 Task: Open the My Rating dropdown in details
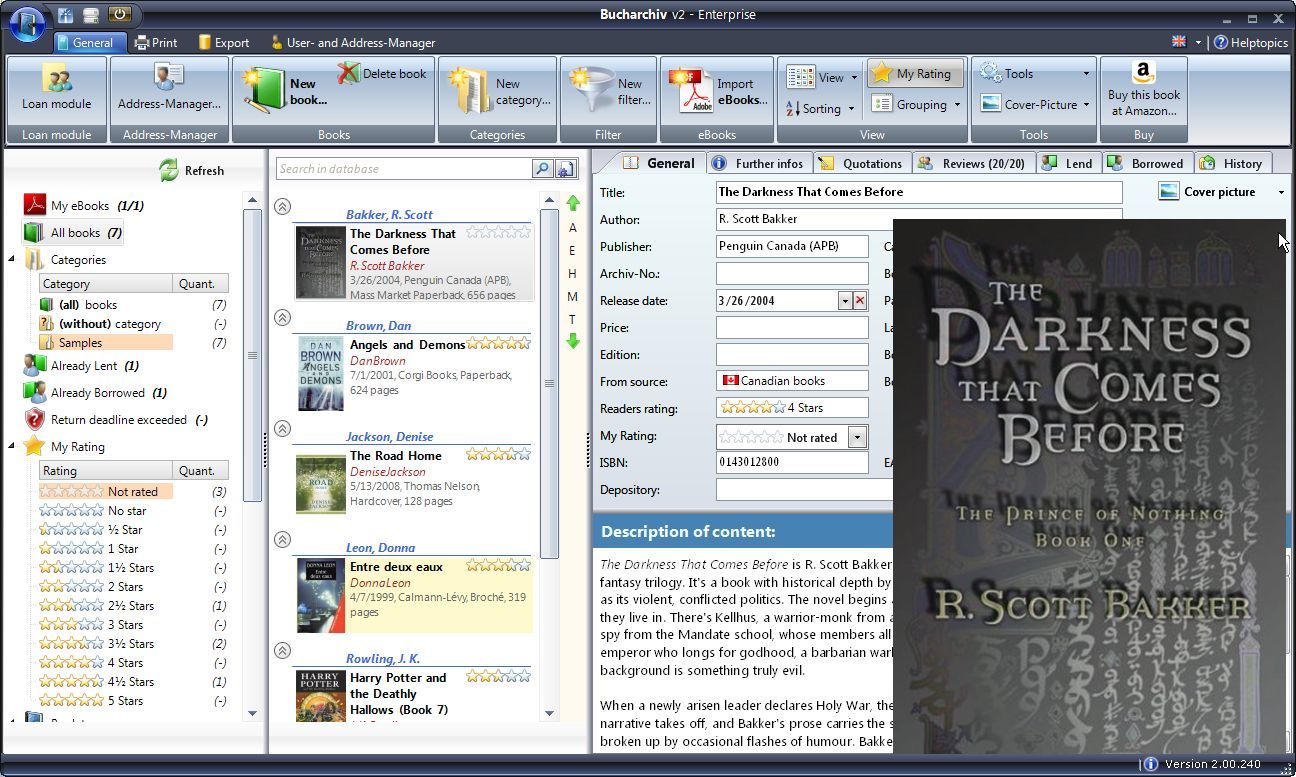857,437
